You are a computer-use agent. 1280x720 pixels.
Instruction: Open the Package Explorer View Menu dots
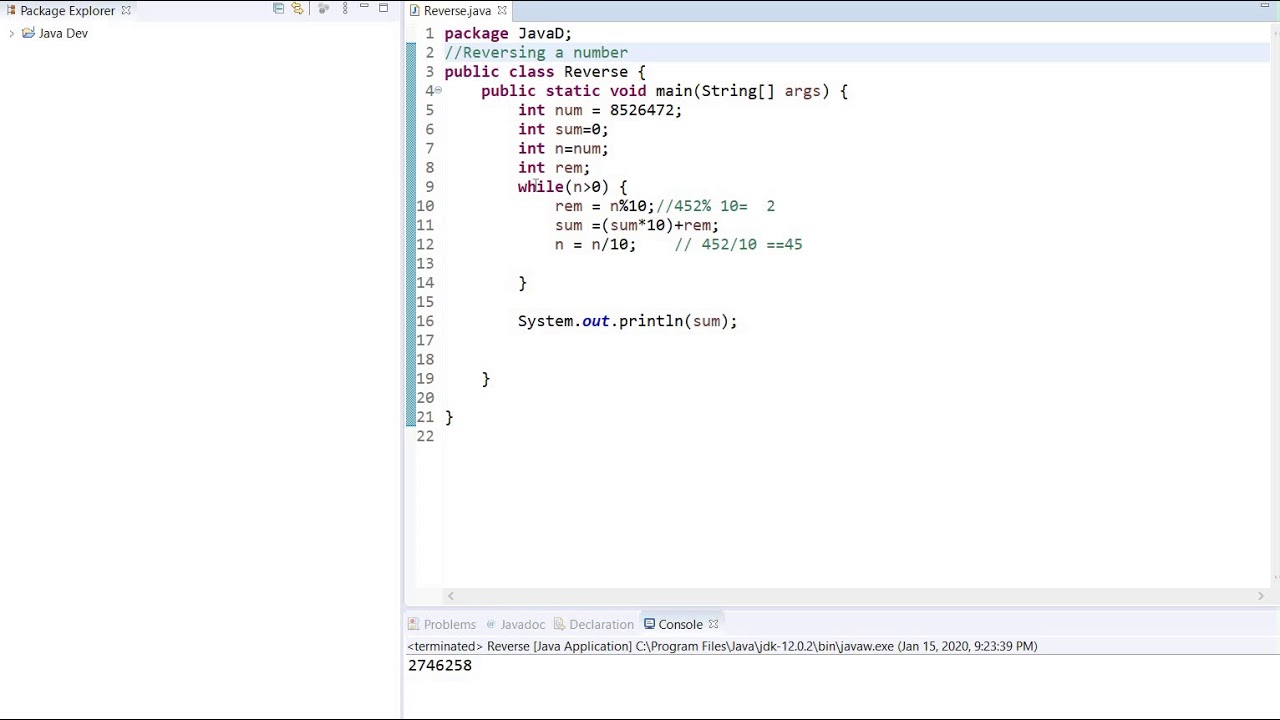[345, 9]
